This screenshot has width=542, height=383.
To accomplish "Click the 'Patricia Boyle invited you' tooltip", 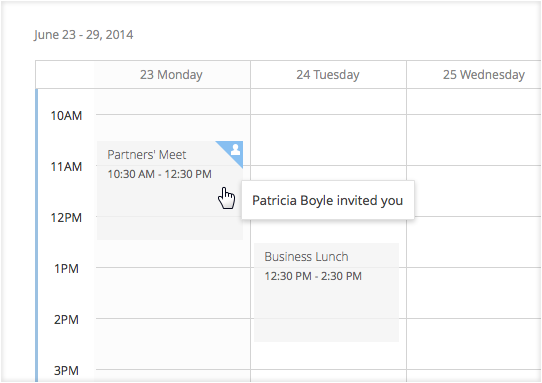I will [328, 200].
